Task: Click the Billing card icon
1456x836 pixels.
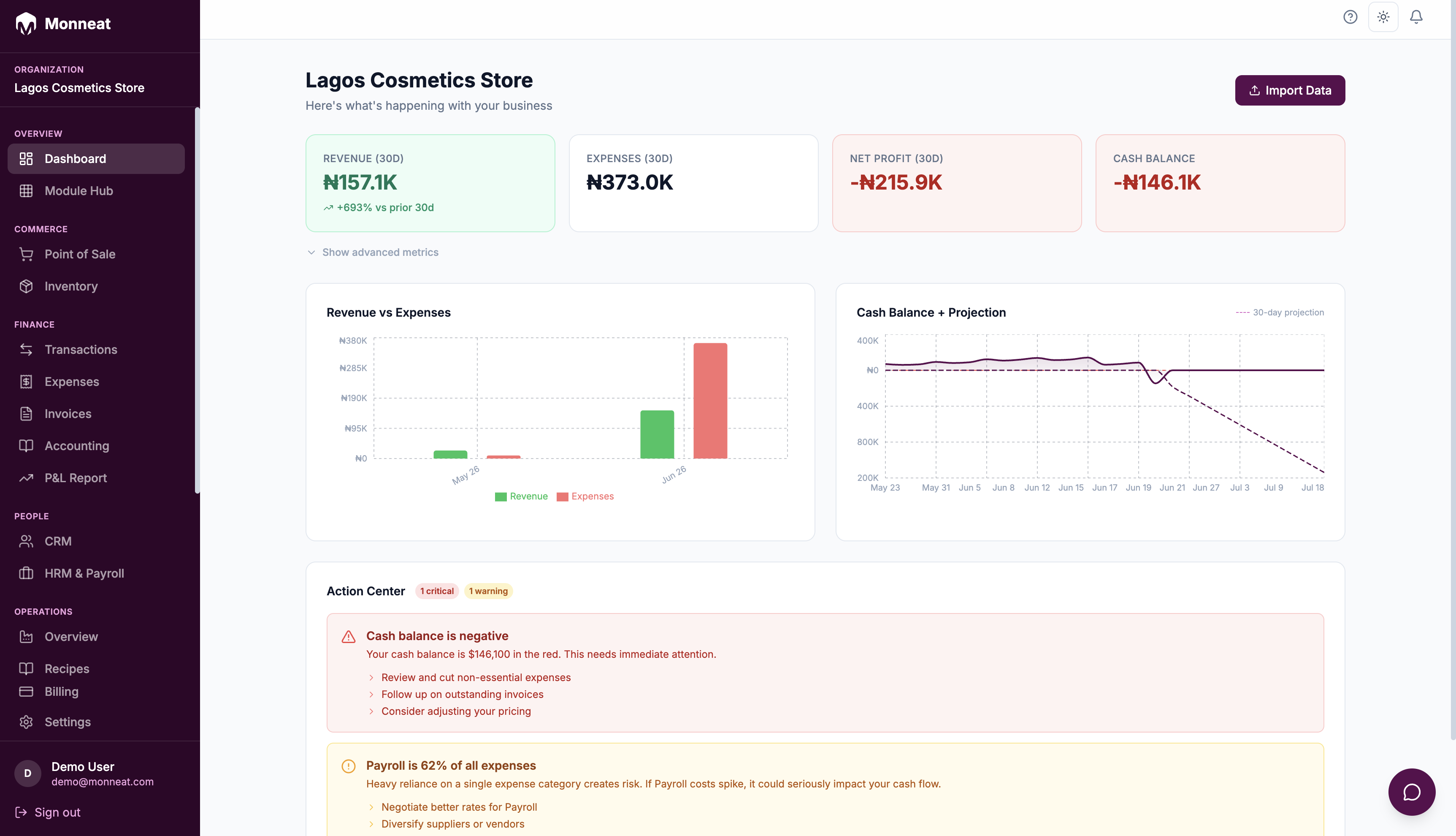Action: pos(27,691)
